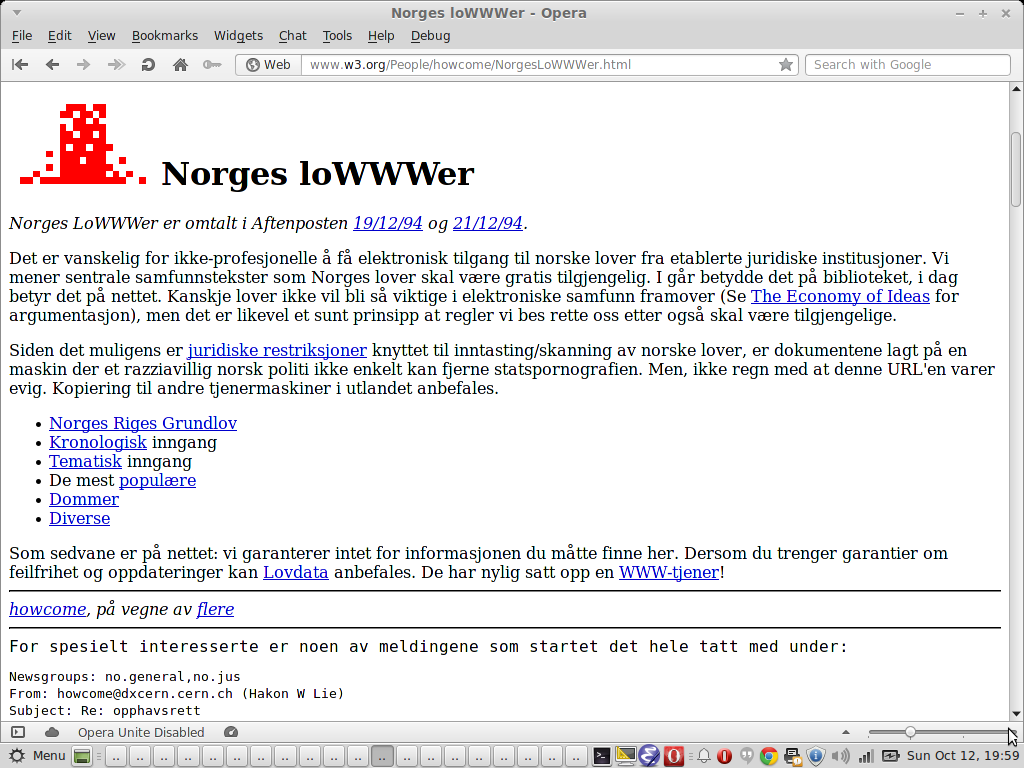1024x768 pixels.
Task: Follow the WWW-tjener link
Action: [x=669, y=573]
